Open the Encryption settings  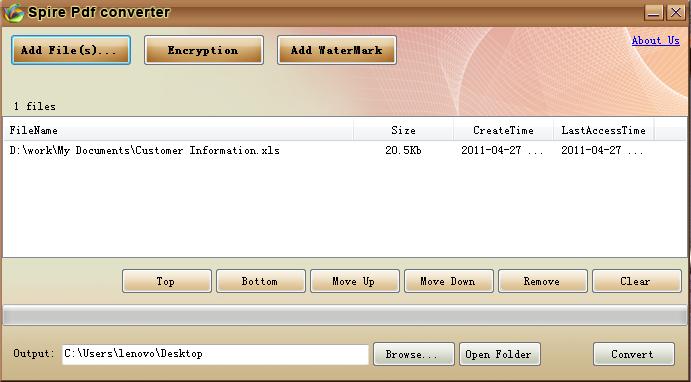pyautogui.click(x=204, y=50)
